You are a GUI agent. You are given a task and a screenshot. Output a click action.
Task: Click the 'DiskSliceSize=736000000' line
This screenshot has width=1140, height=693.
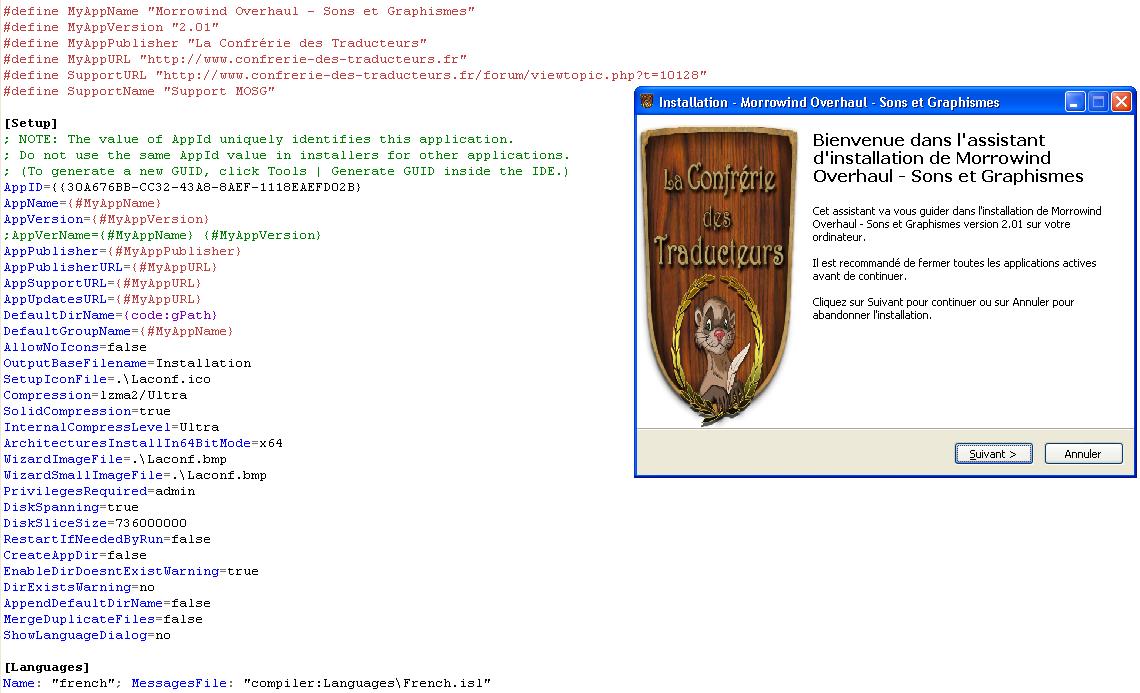click(x=95, y=523)
